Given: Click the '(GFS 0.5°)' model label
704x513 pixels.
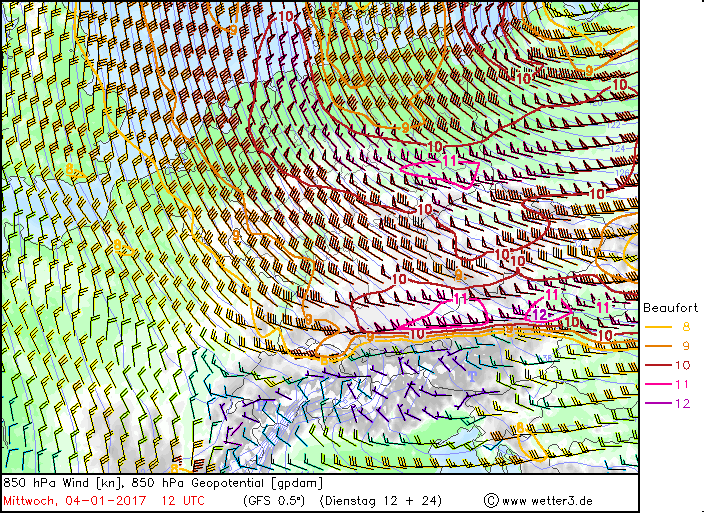Looking at the screenshot, I should (274, 501).
